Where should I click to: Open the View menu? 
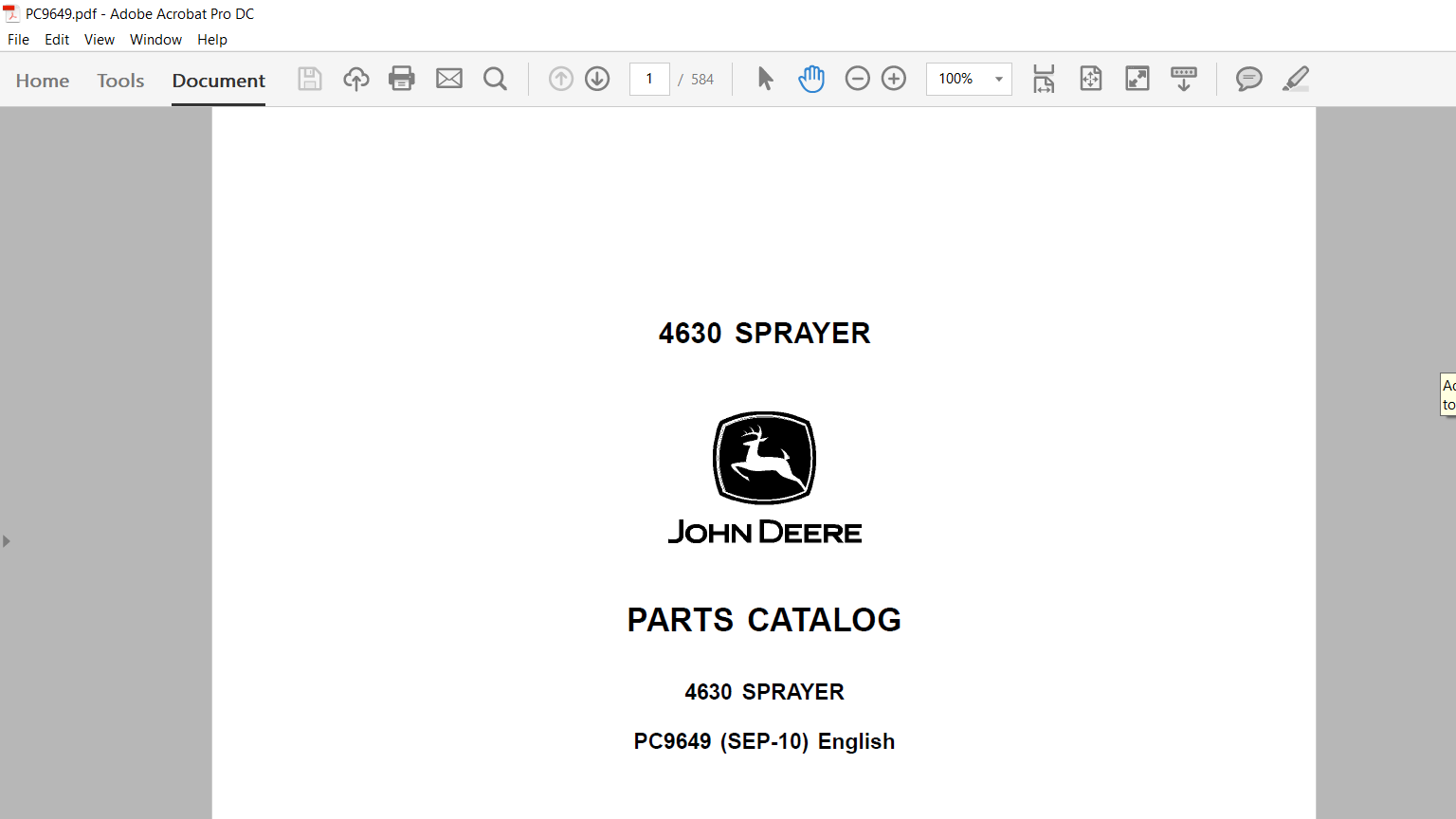[x=100, y=40]
